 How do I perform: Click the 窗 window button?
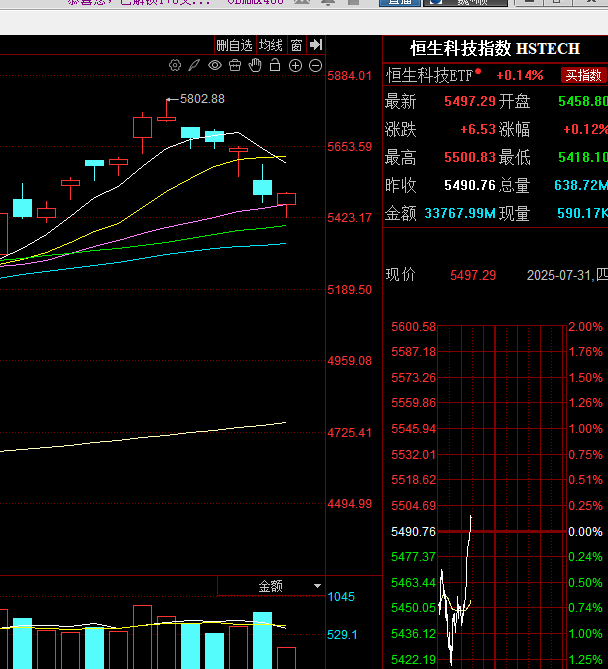(297, 45)
